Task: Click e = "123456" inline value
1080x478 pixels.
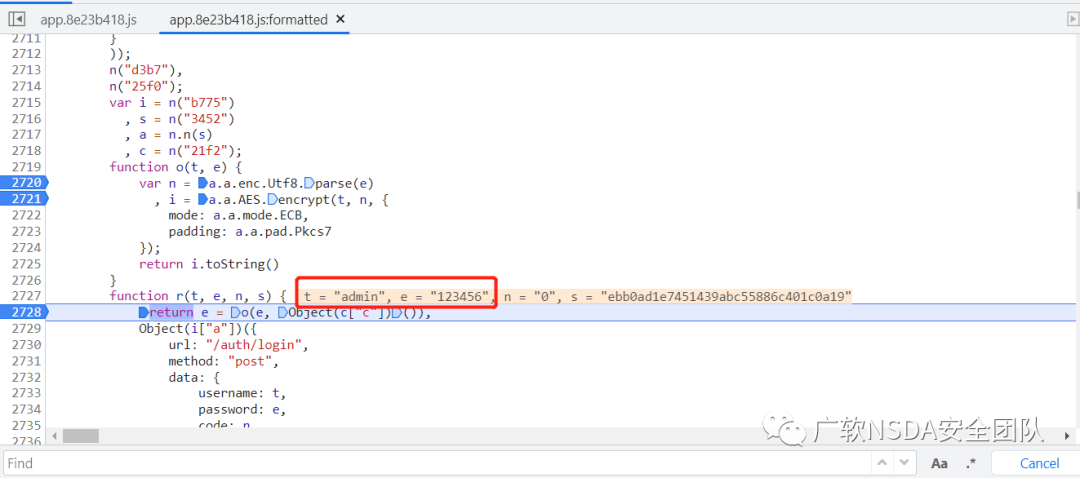Action: [x=444, y=295]
